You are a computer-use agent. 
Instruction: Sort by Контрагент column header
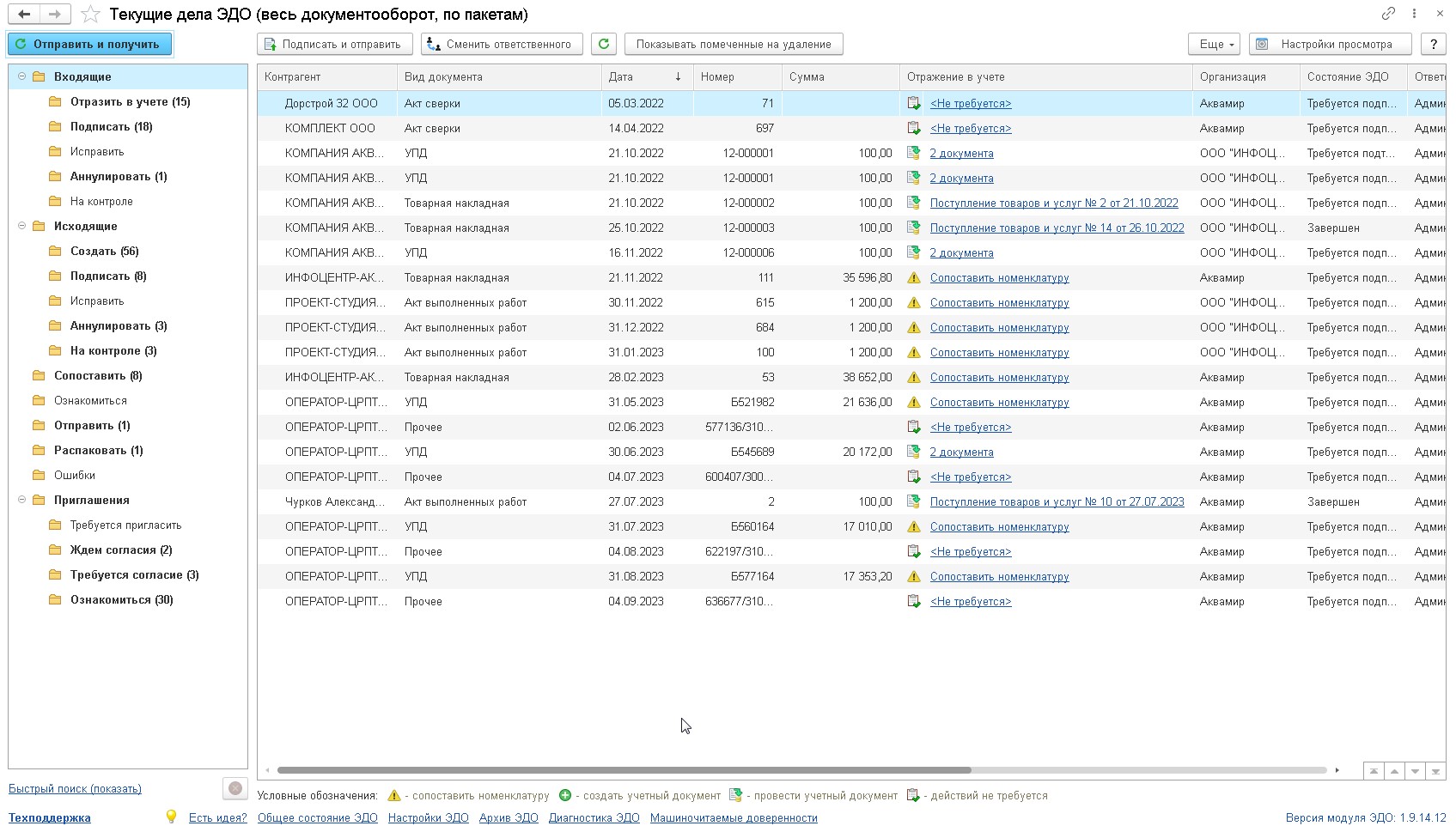point(327,76)
